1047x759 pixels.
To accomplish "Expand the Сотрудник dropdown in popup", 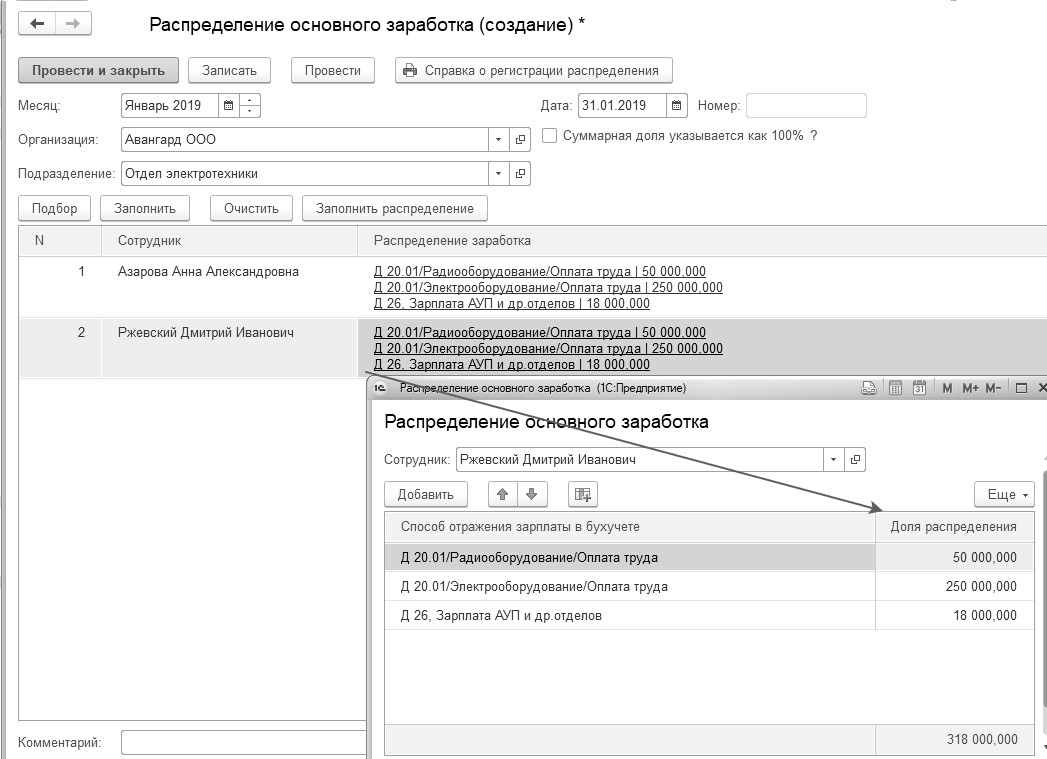I will click(x=833, y=459).
